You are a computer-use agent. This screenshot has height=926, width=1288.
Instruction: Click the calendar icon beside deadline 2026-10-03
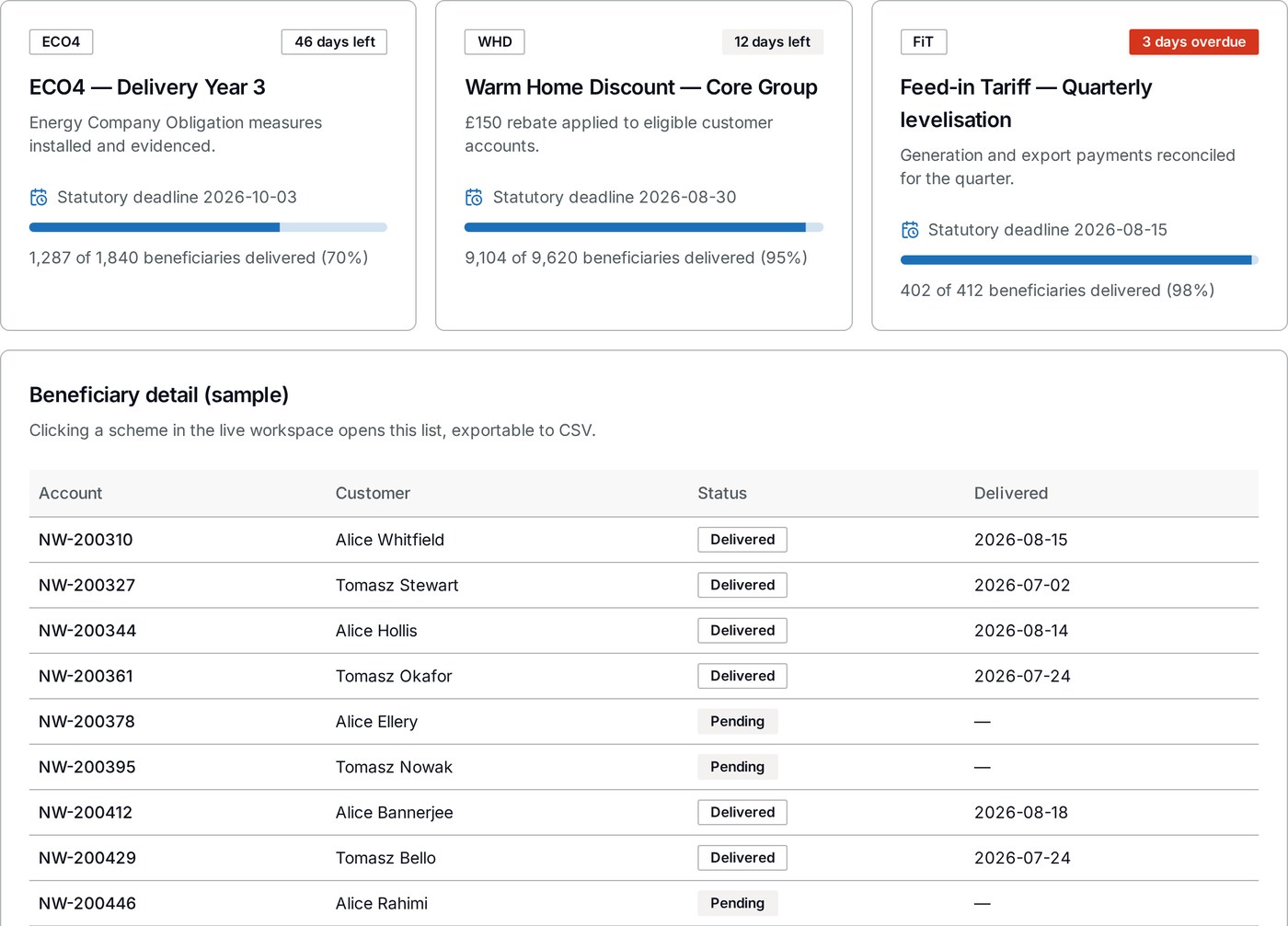[39, 198]
